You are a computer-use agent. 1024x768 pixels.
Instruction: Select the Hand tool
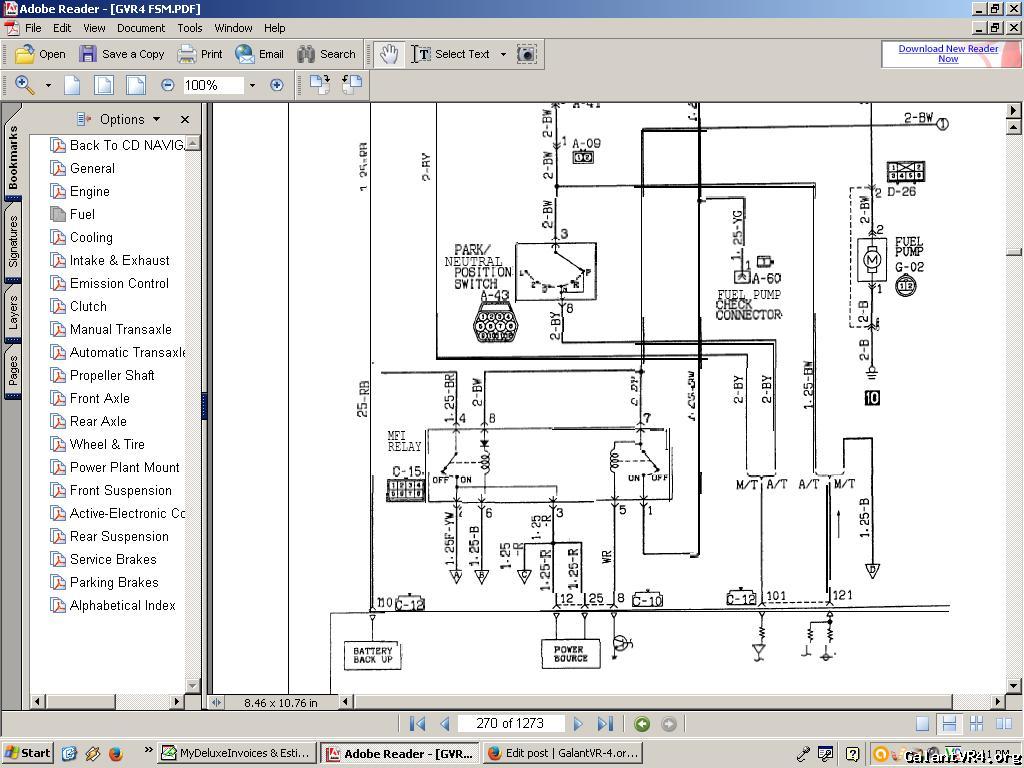(389, 54)
